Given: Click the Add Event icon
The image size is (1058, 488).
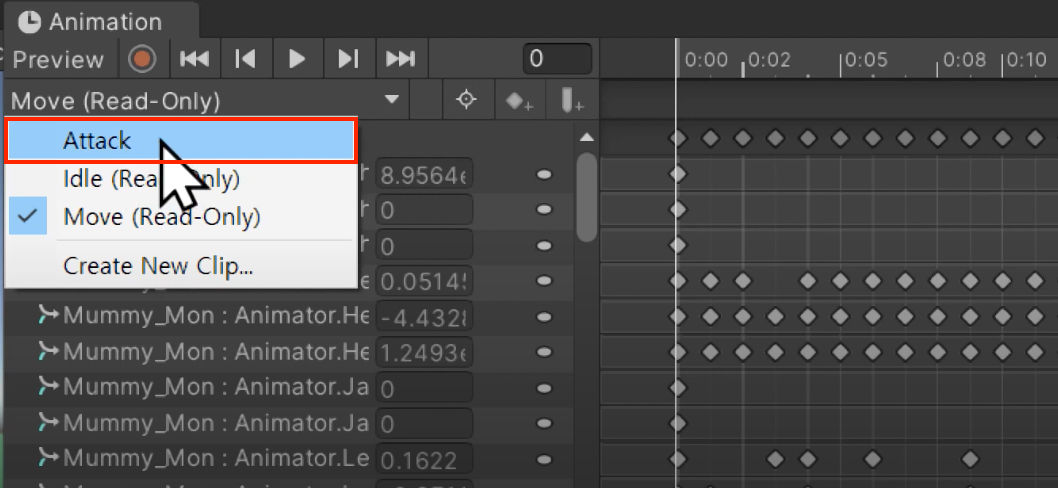Looking at the screenshot, I should pyautogui.click(x=572, y=101).
